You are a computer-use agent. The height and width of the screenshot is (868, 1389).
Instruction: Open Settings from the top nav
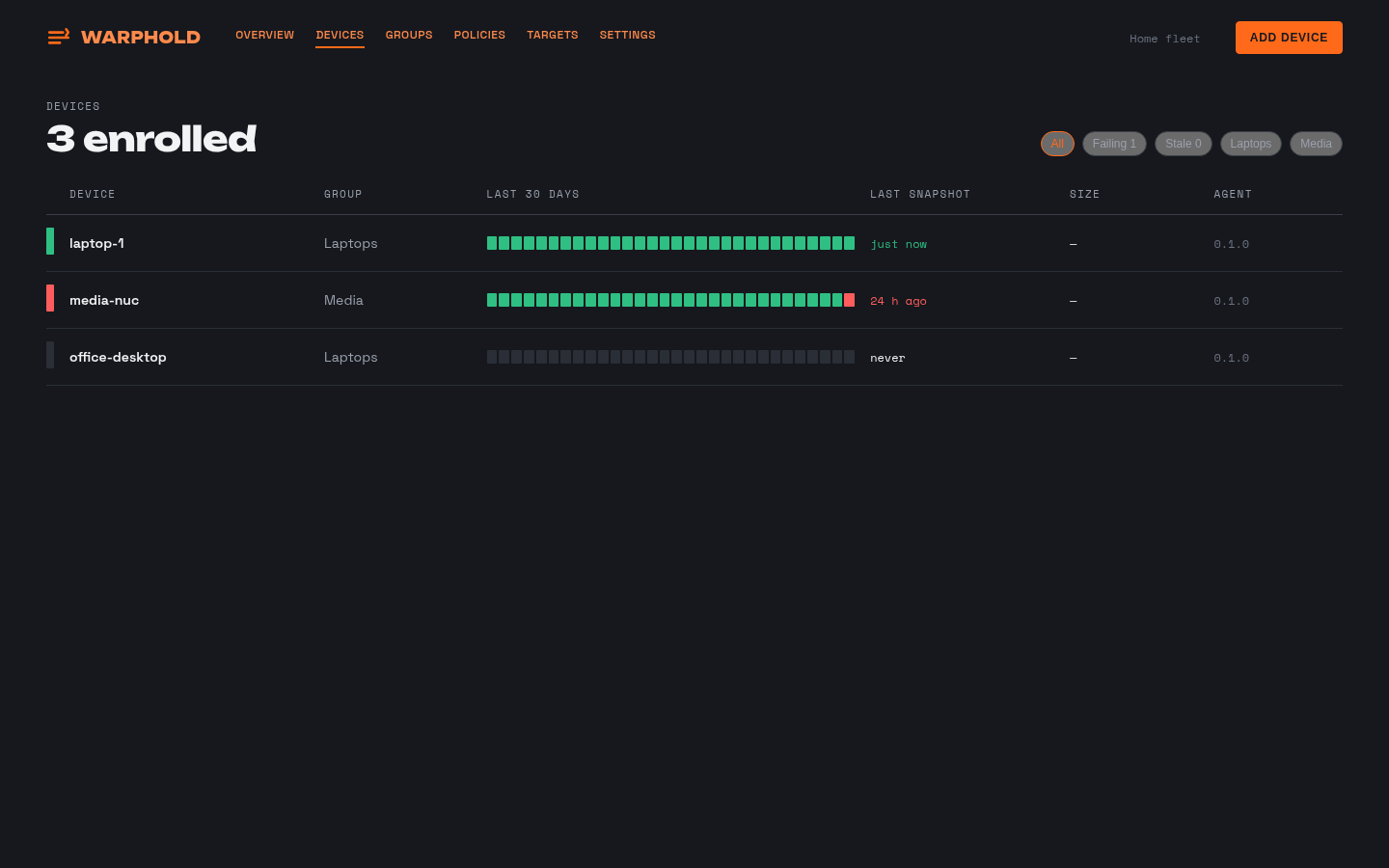[627, 35]
